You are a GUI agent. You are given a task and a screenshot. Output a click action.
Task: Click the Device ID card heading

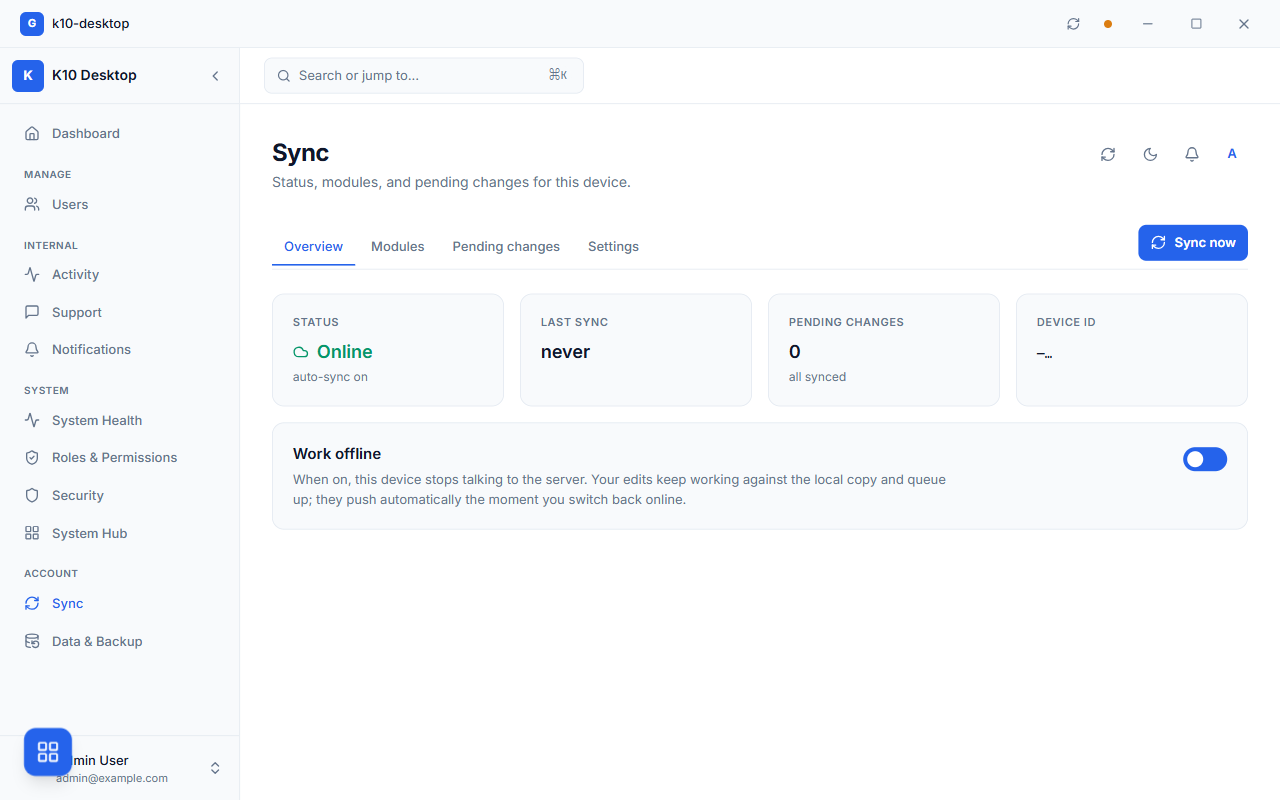1066,322
